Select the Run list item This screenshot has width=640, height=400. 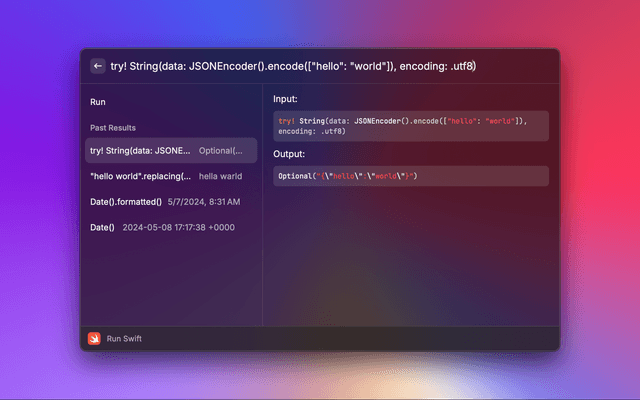point(98,102)
